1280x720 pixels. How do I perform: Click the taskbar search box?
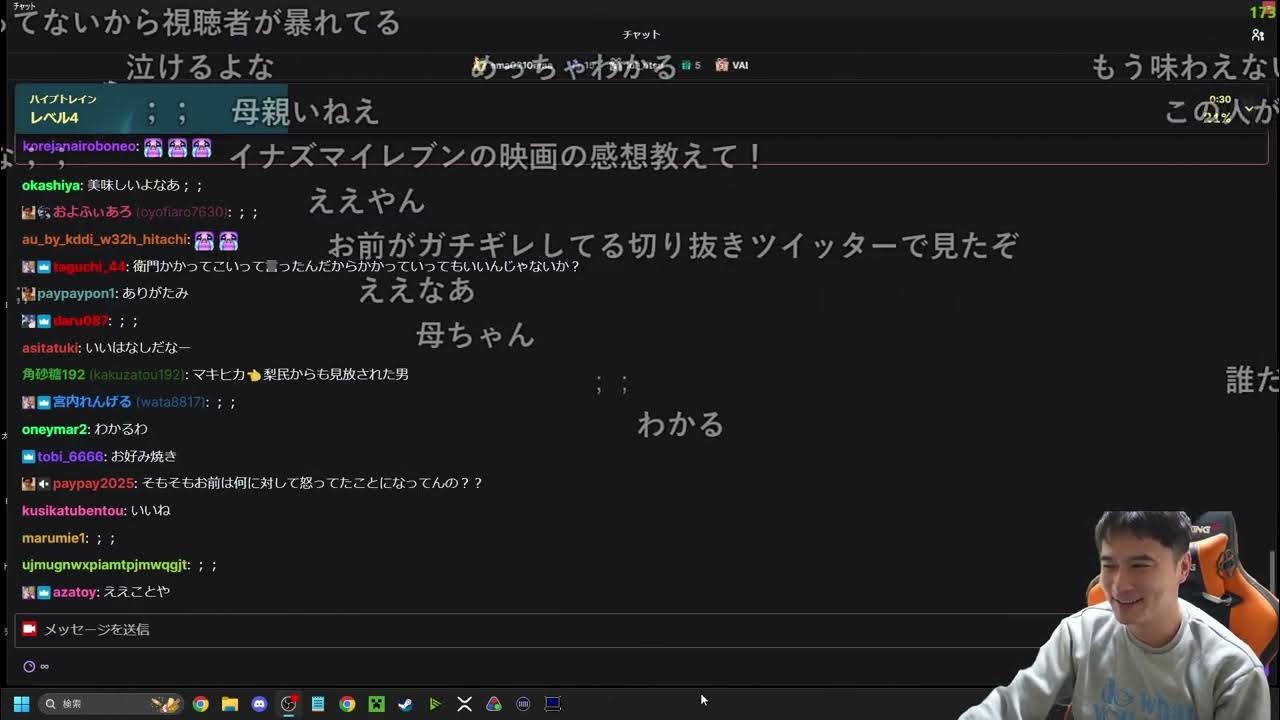(111, 704)
